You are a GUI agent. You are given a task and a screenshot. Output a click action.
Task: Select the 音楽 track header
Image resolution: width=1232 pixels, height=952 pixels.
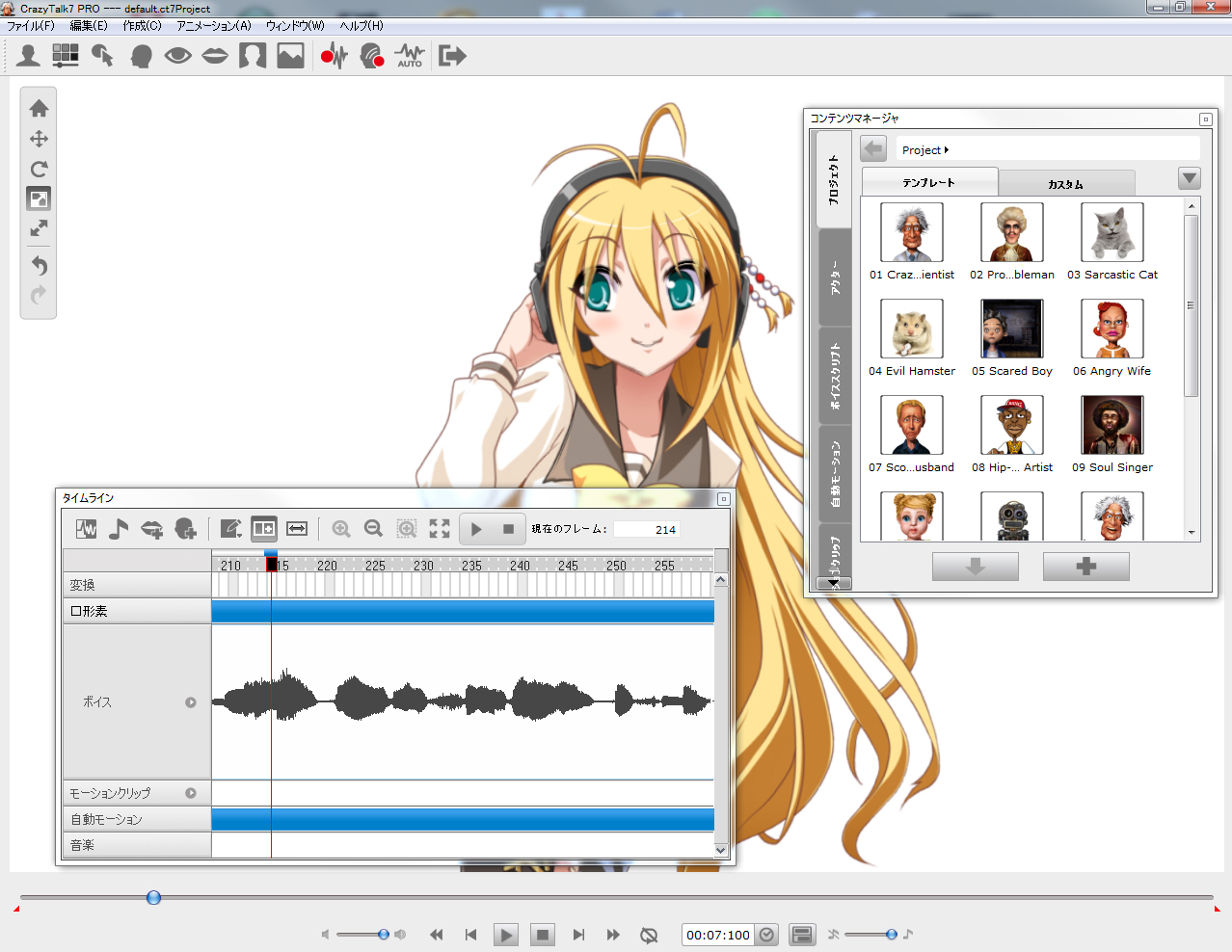(137, 845)
